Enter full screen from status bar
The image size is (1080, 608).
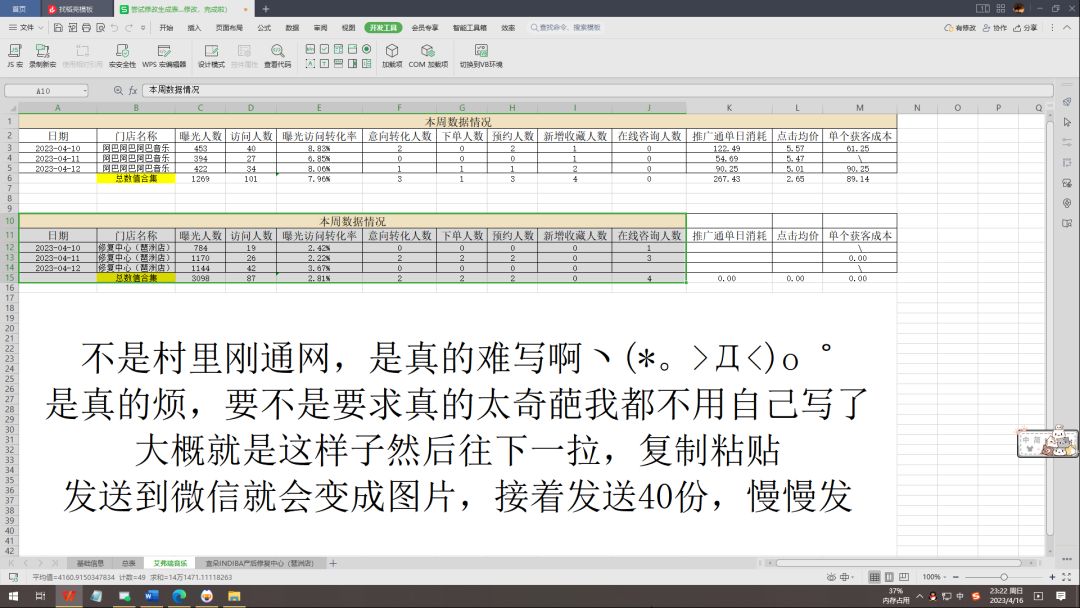[1066, 577]
